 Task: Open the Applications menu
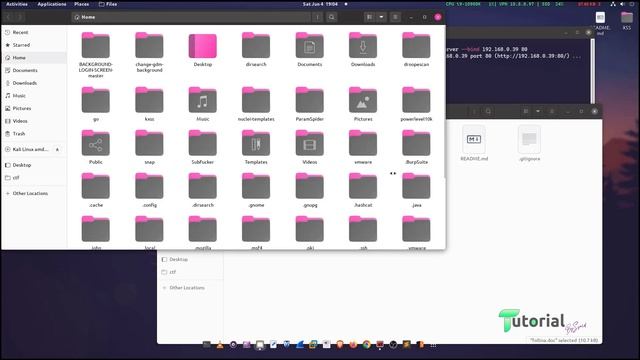[x=51, y=4]
